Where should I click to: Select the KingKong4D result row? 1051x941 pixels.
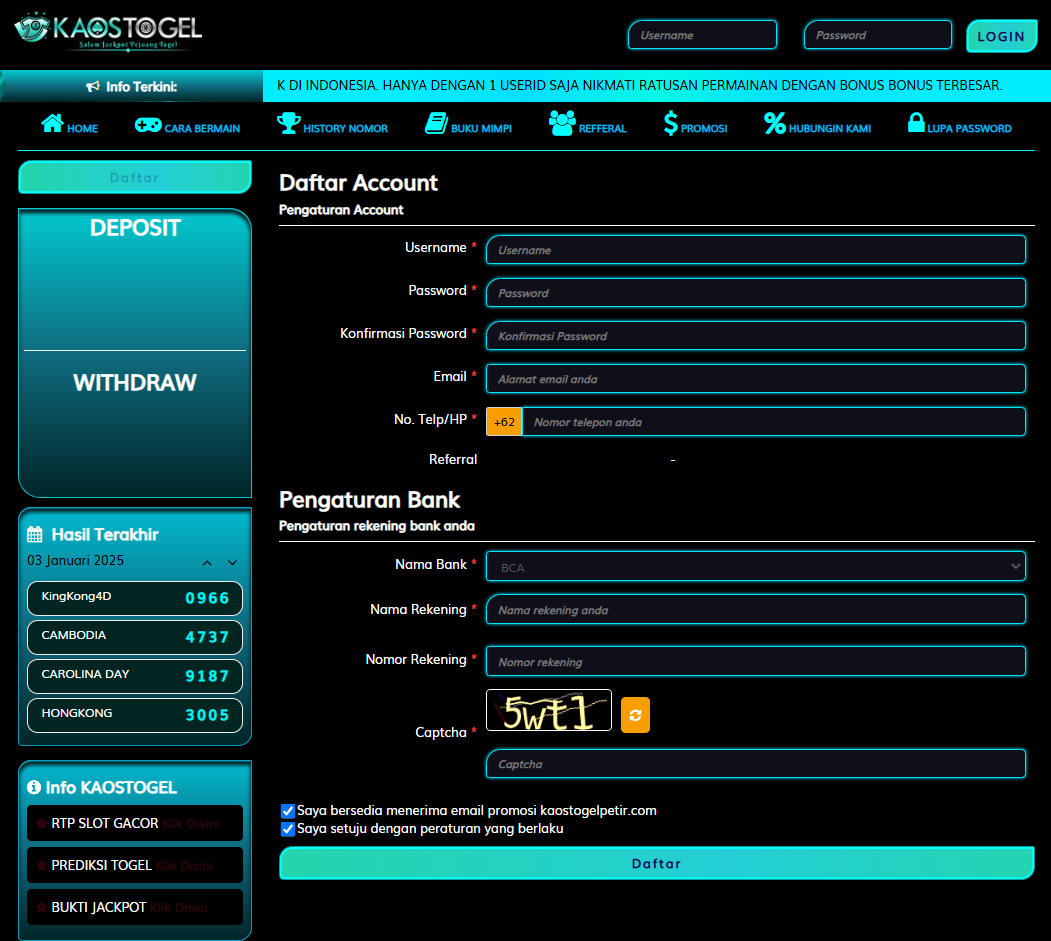tap(135, 599)
